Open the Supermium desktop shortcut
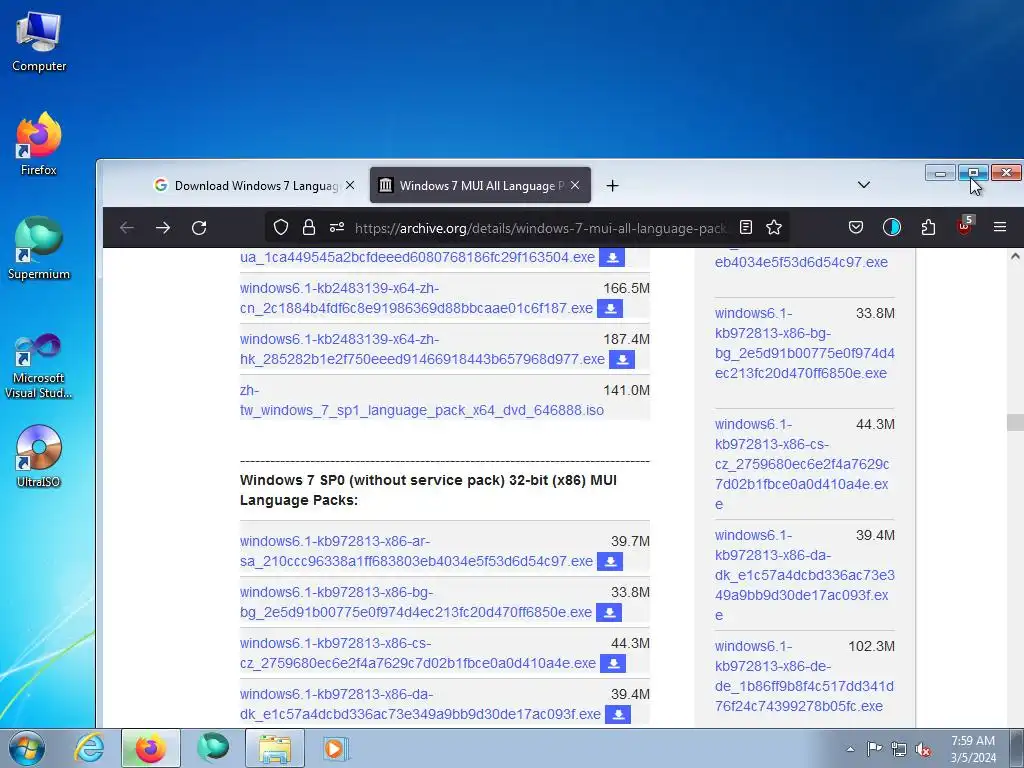Image resolution: width=1024 pixels, height=768 pixels. [x=39, y=248]
